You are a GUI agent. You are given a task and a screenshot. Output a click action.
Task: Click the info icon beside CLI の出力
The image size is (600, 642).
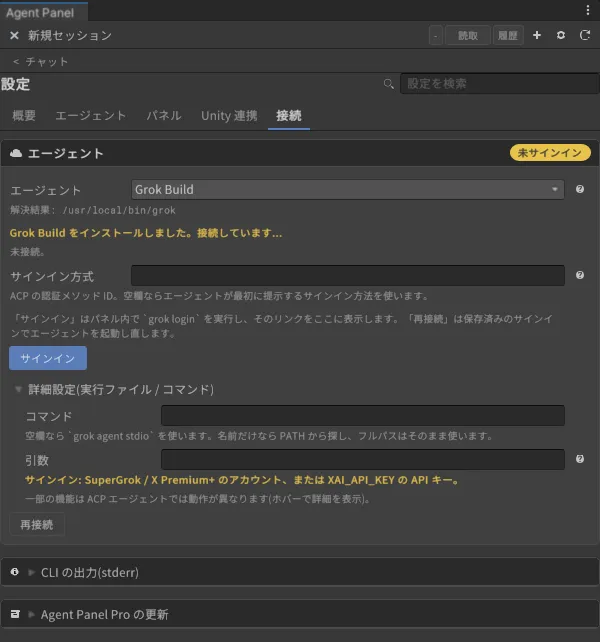[15, 572]
